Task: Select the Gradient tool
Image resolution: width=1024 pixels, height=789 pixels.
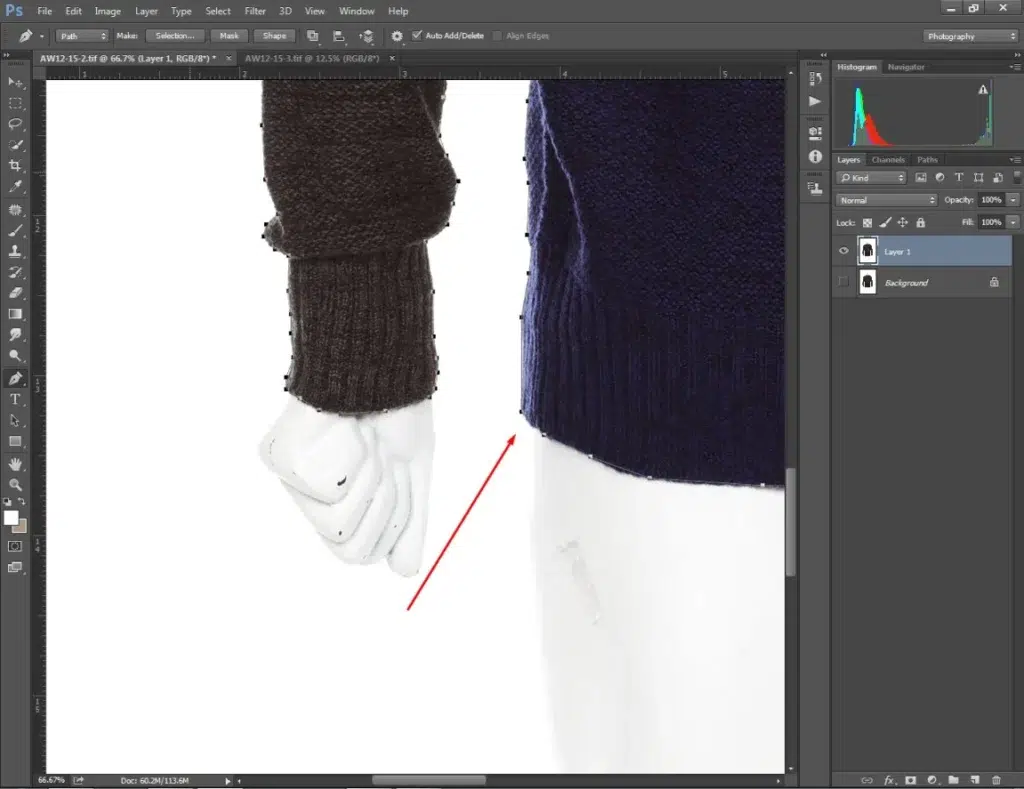Action: (15, 314)
